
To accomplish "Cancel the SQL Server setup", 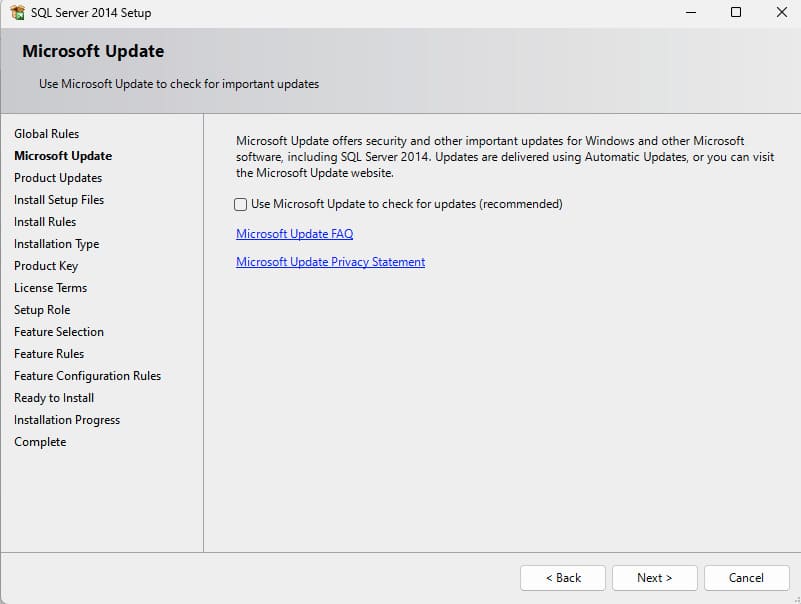I will click(x=746, y=578).
